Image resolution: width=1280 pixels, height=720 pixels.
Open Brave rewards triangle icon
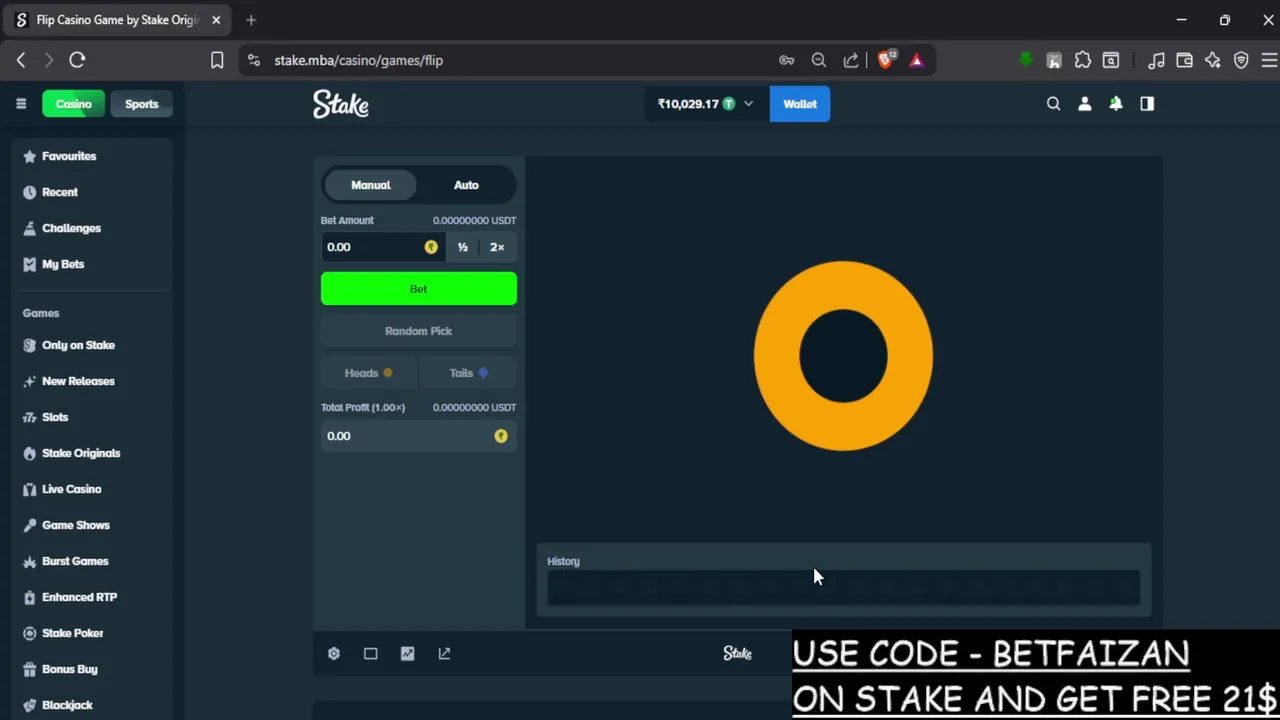[x=917, y=60]
